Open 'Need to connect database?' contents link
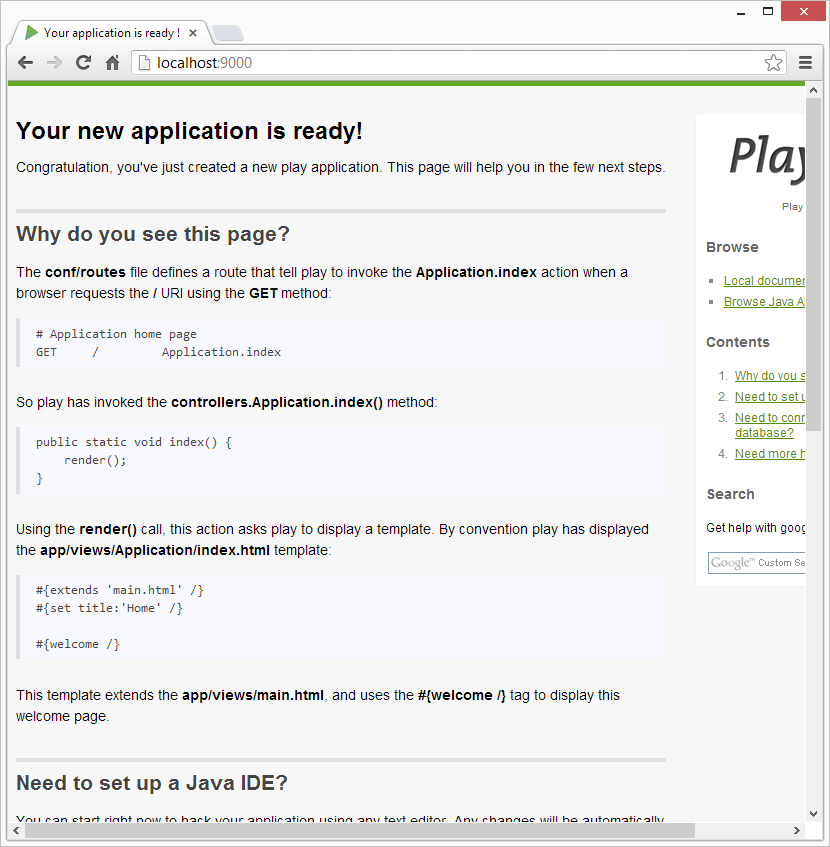The image size is (830, 847). click(770, 425)
